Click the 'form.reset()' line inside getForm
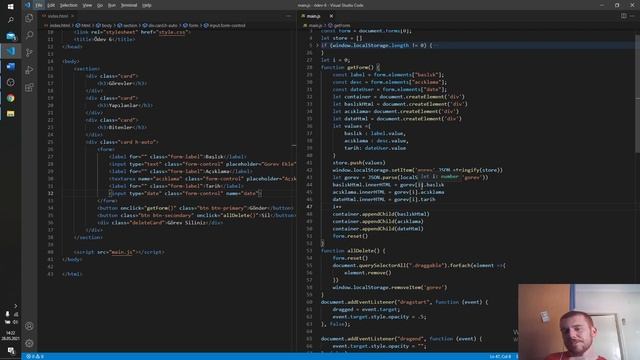 (x=350, y=236)
